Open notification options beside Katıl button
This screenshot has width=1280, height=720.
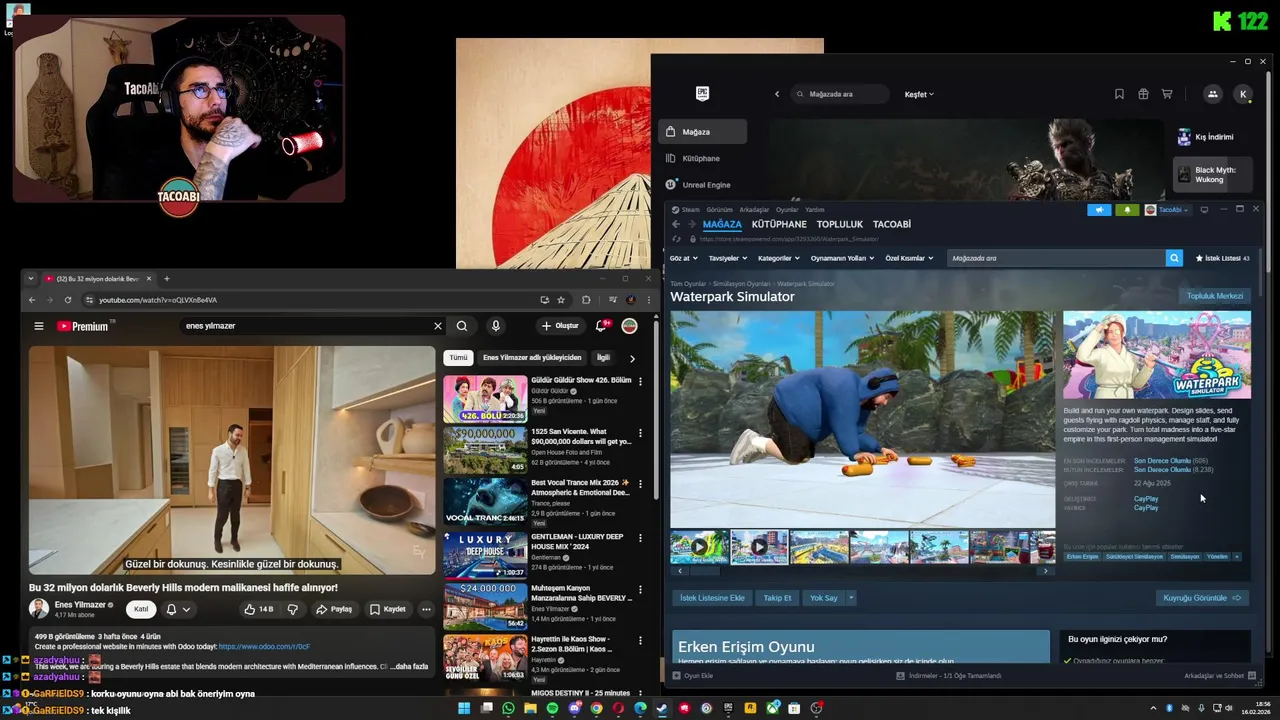tap(178, 609)
